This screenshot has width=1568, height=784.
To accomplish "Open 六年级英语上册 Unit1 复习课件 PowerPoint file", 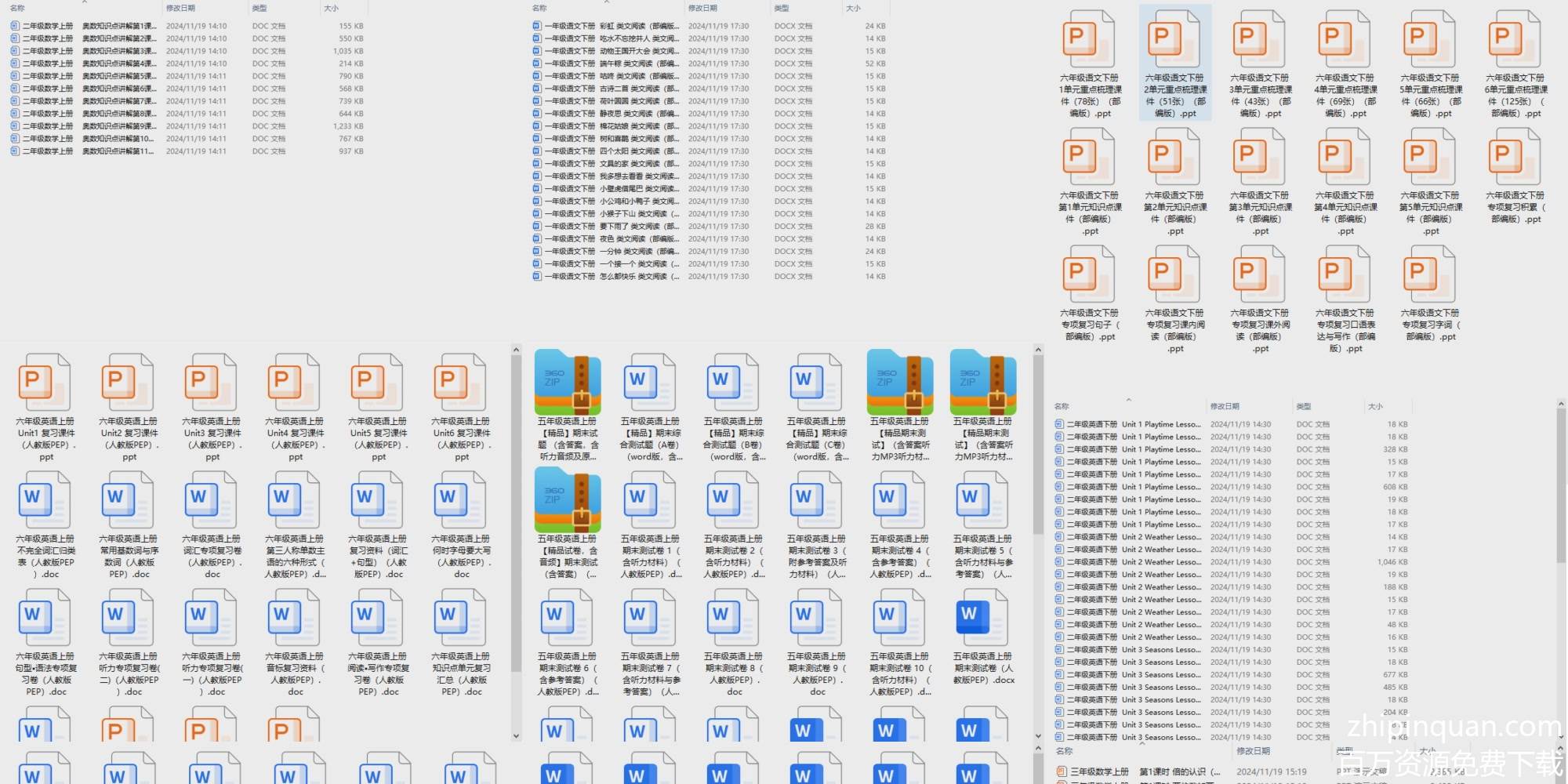I will coord(45,383).
